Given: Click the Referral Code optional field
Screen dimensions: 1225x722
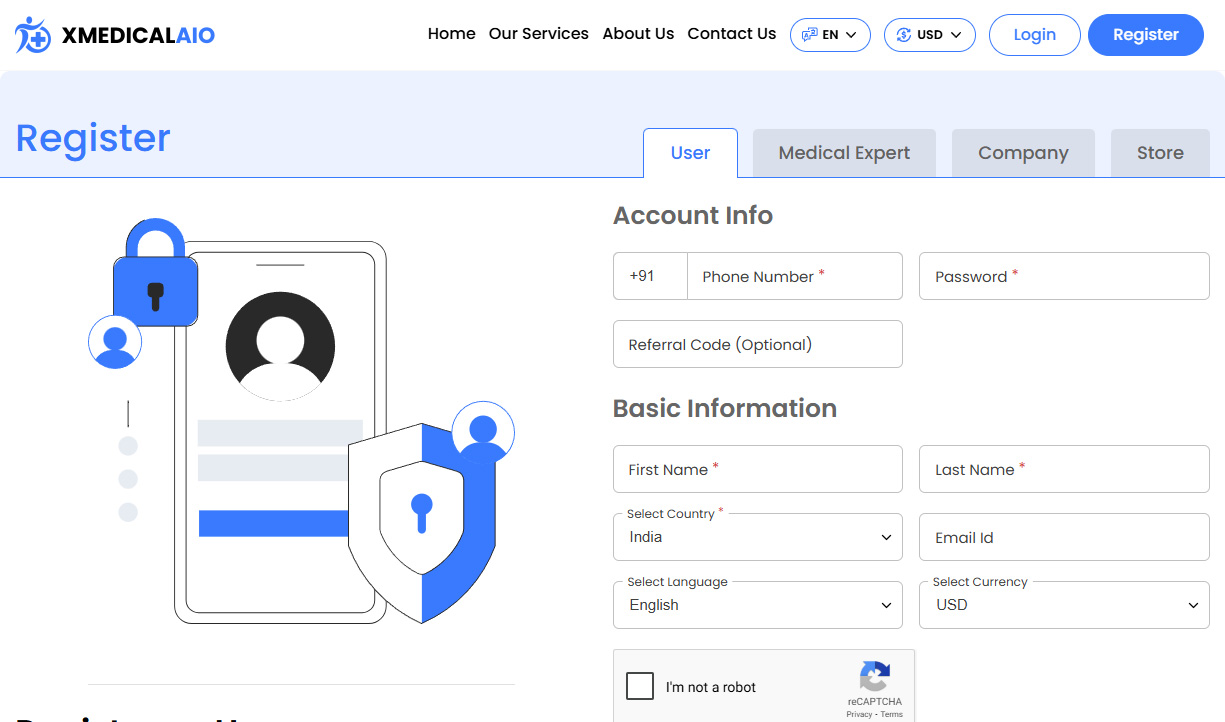Looking at the screenshot, I should (x=757, y=344).
